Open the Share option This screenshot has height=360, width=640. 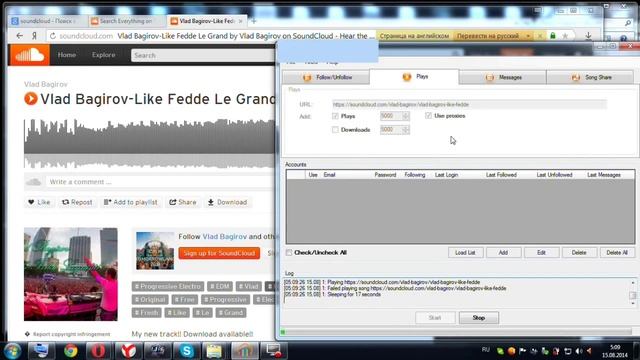[x=183, y=202]
